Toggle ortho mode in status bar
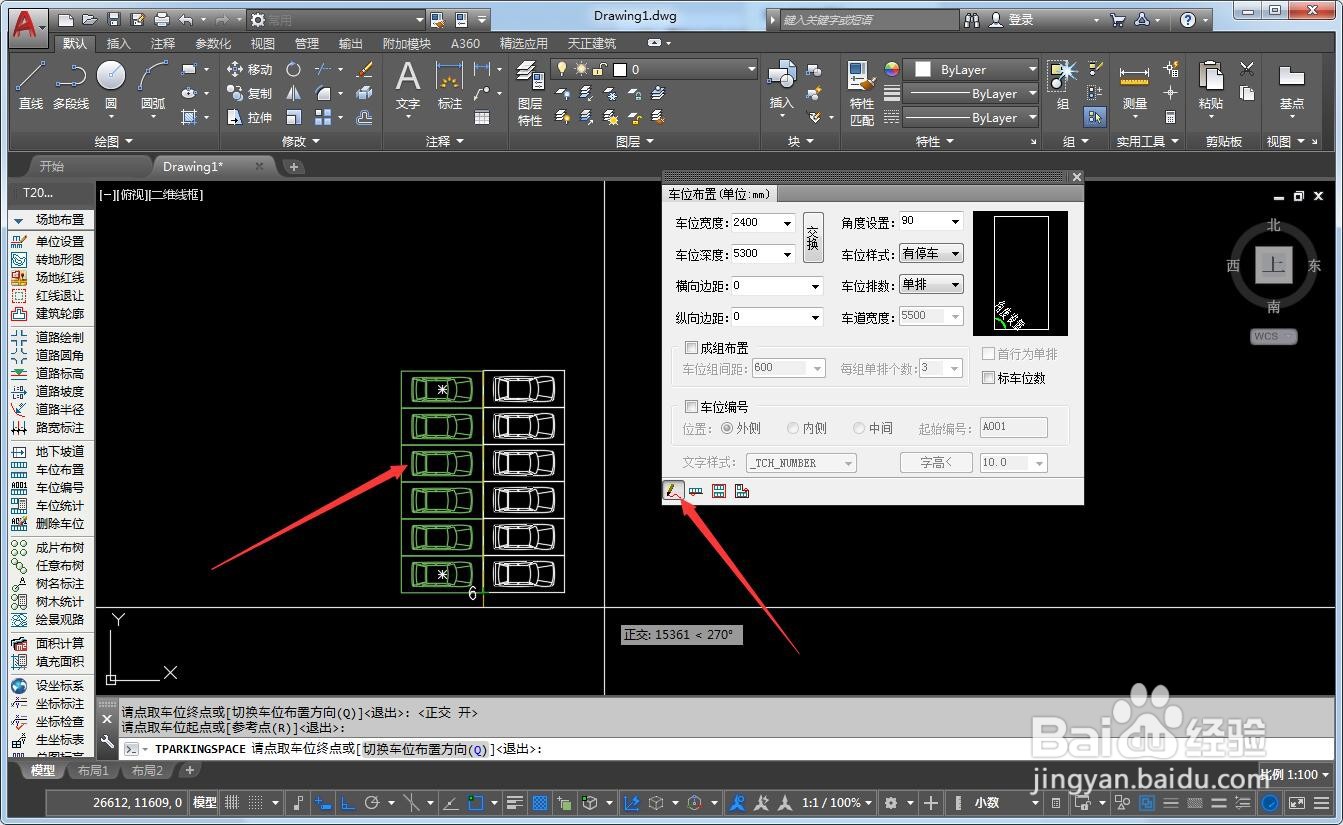This screenshot has height=825, width=1343. pyautogui.click(x=348, y=802)
